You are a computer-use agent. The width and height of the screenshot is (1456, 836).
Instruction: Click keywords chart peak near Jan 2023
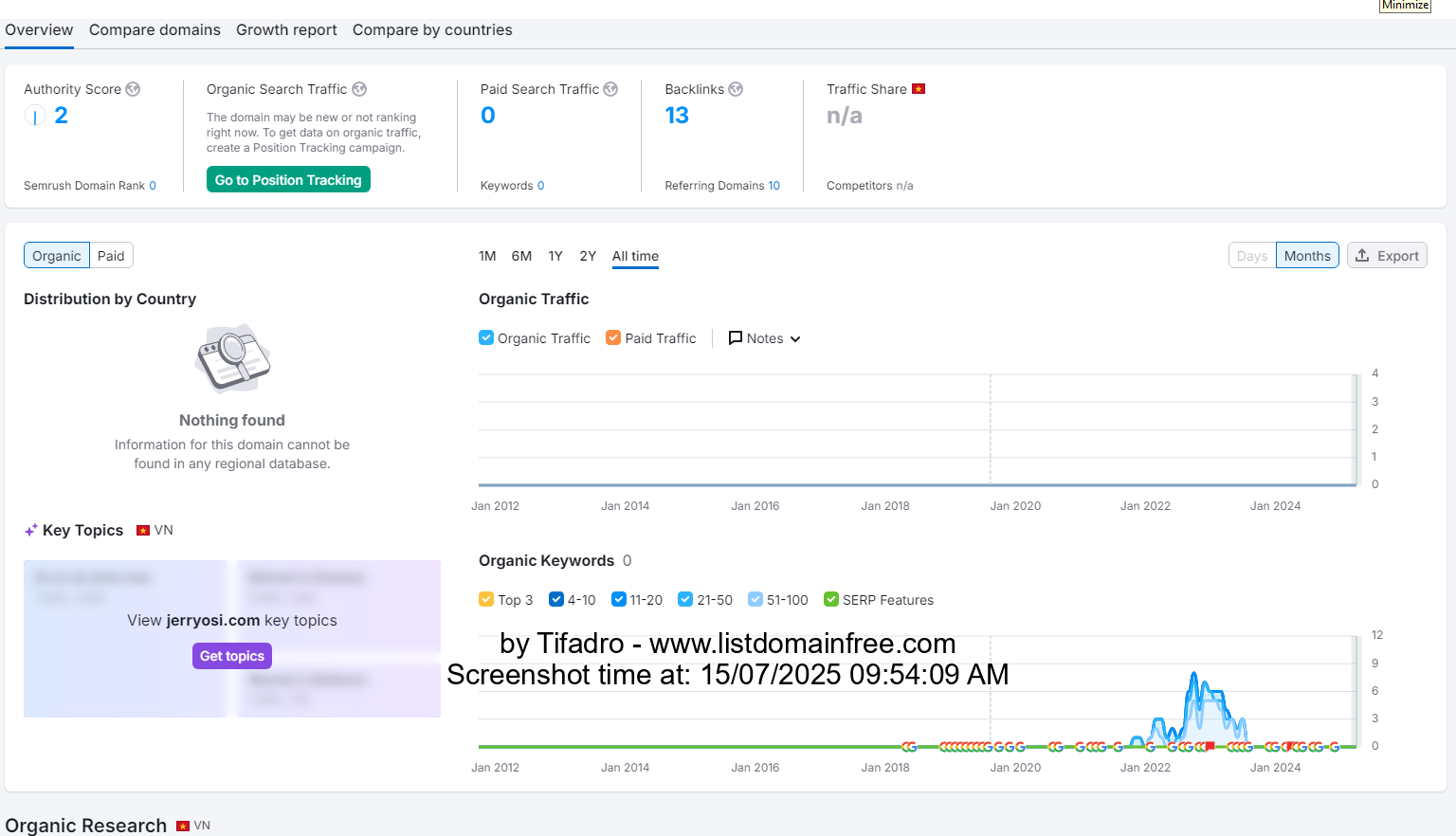pyautogui.click(x=1193, y=675)
